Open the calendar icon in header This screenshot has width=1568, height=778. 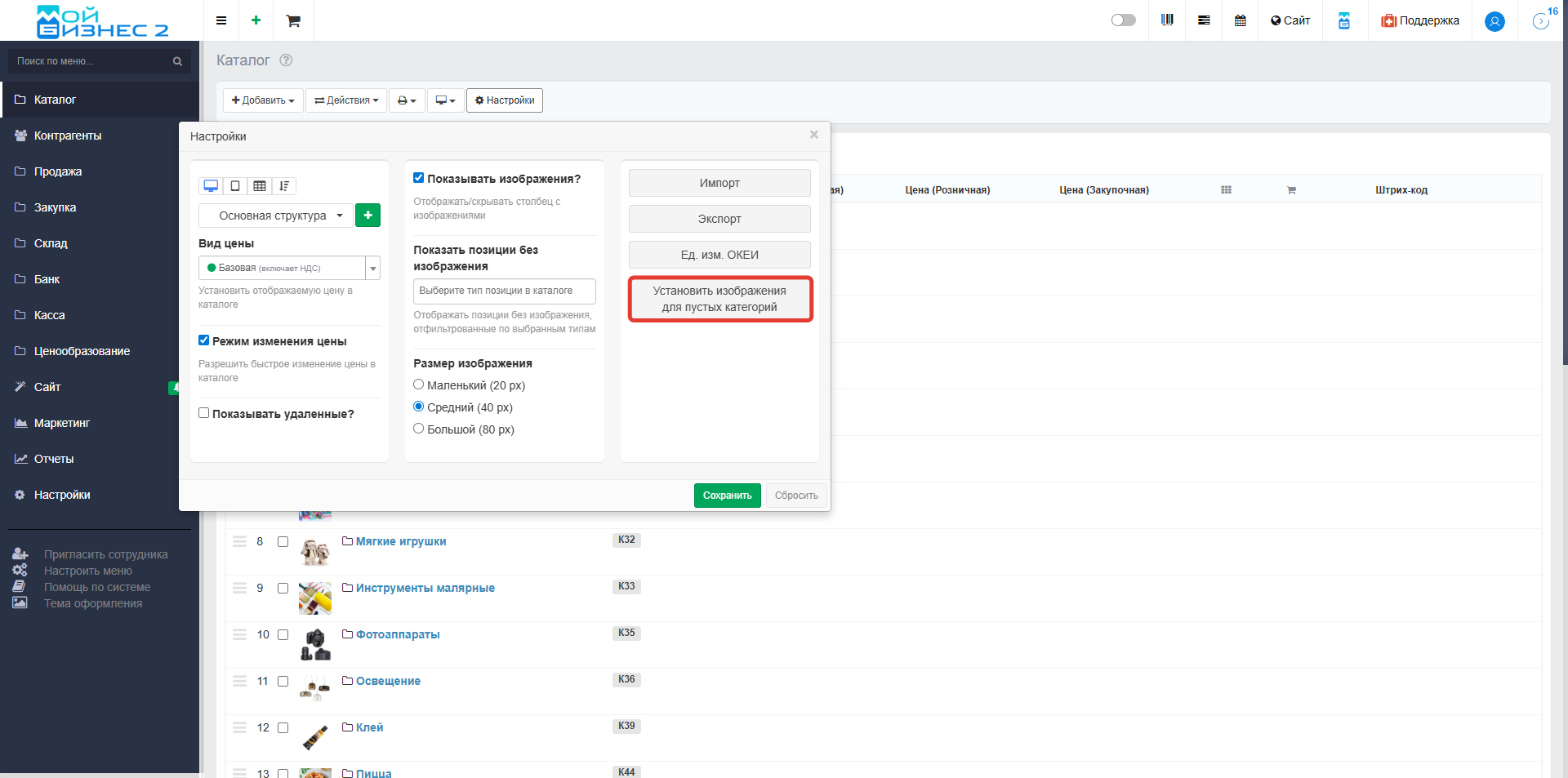(1240, 20)
